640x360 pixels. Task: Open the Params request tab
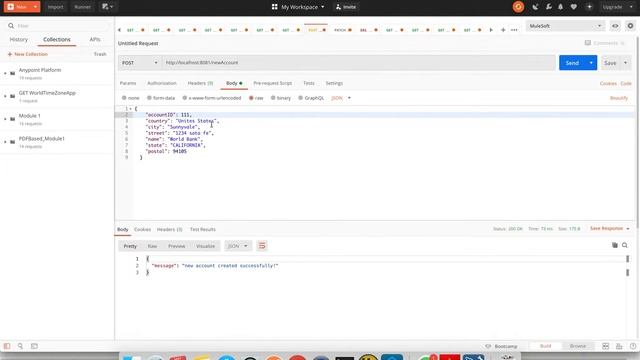coord(128,83)
